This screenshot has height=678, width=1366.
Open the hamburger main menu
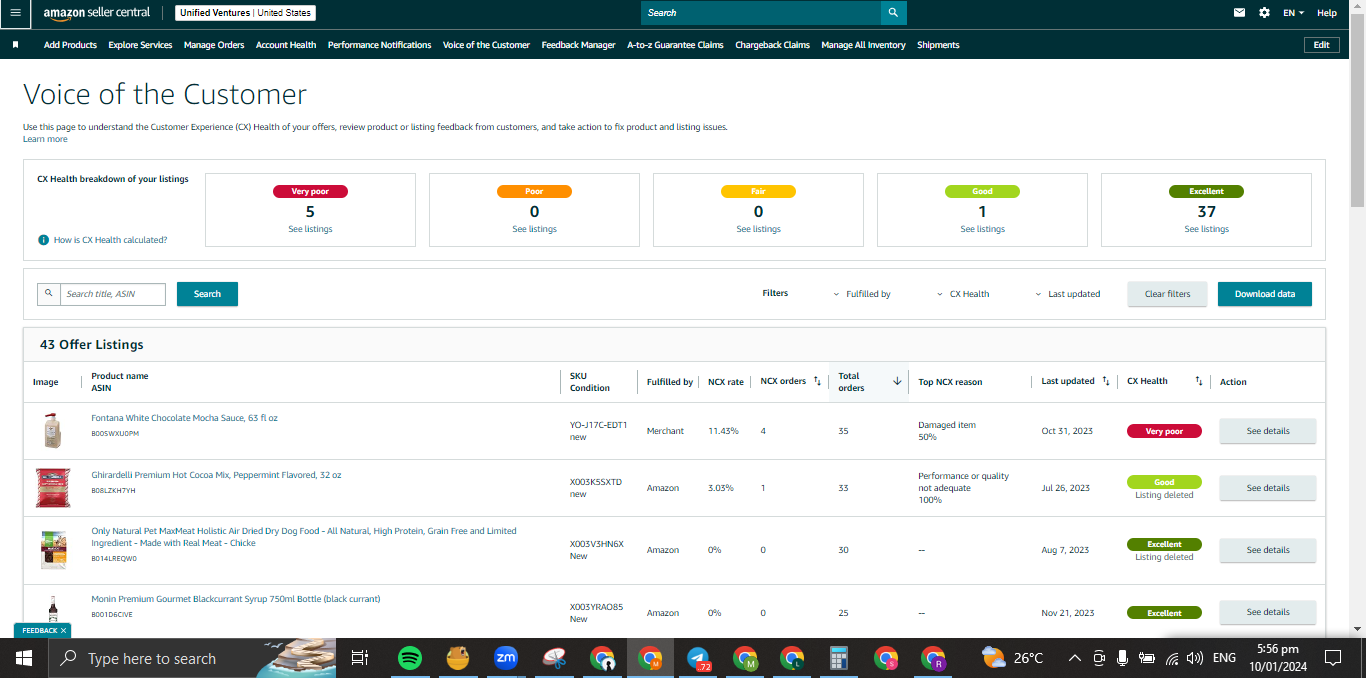15,13
